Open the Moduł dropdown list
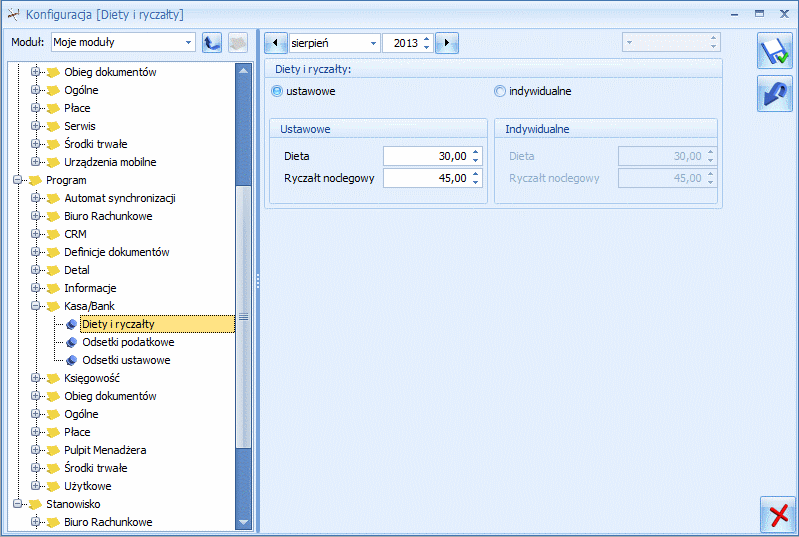 click(189, 42)
